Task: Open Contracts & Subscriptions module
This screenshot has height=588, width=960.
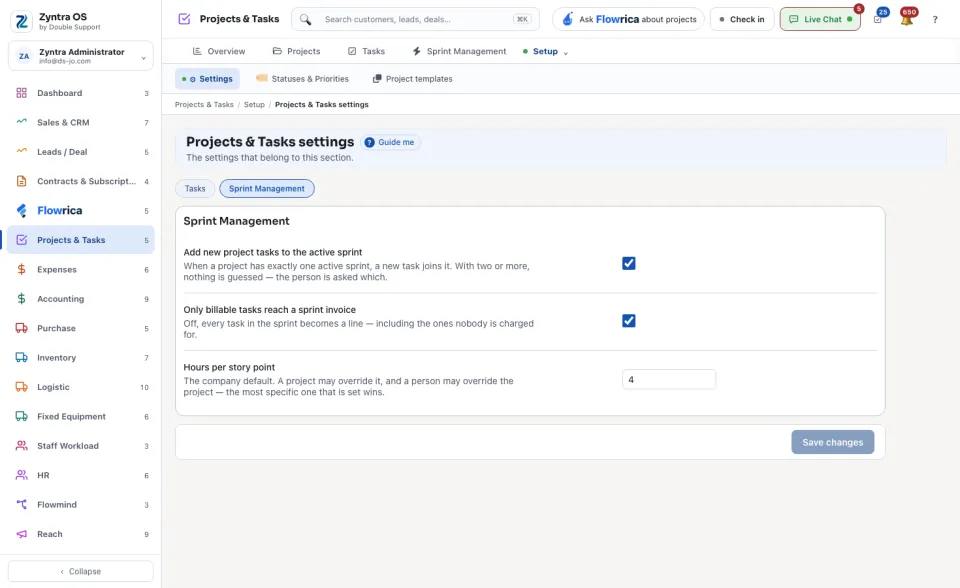Action: coord(81,181)
